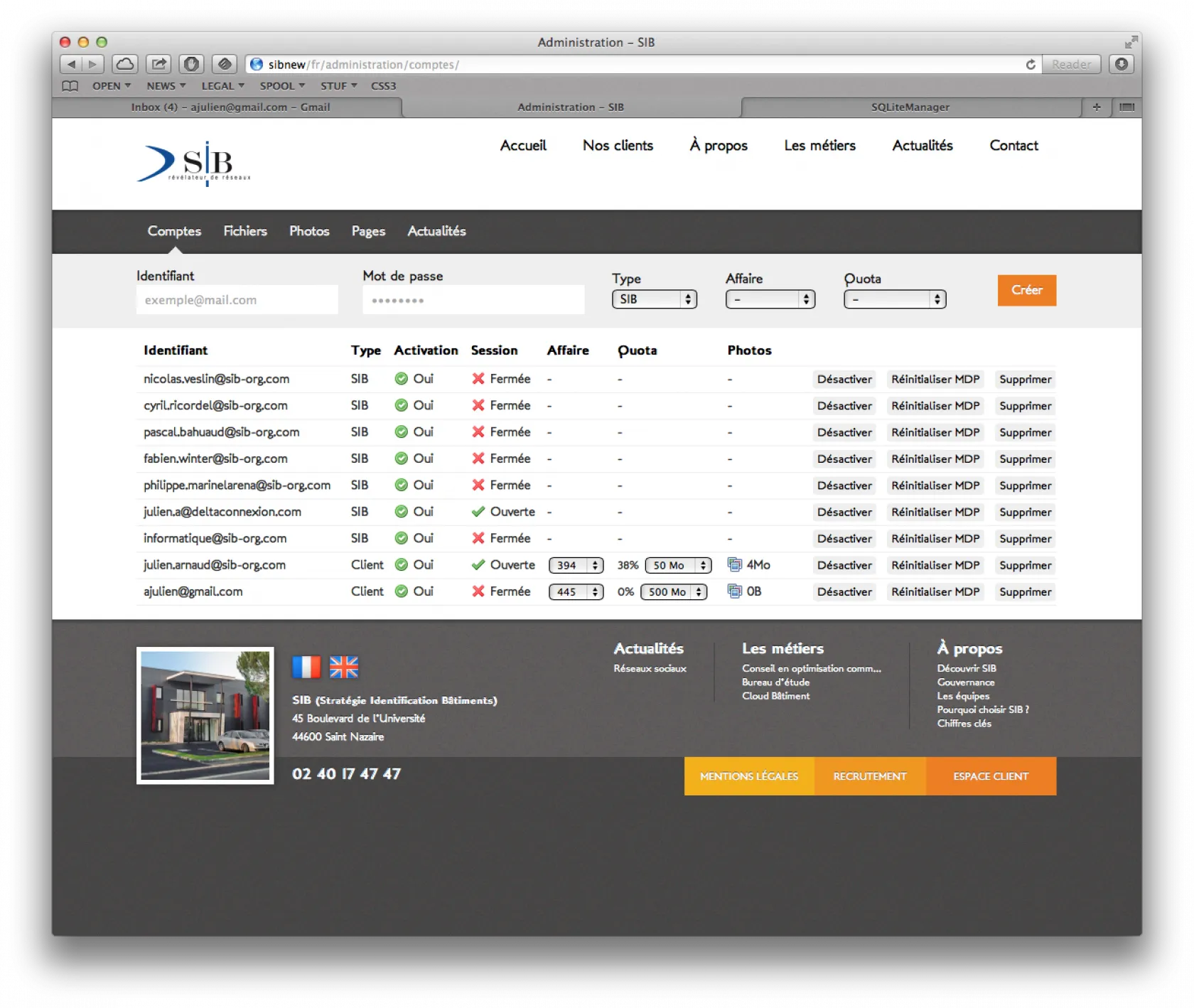Switch language with the UK flag icon

coord(344,667)
